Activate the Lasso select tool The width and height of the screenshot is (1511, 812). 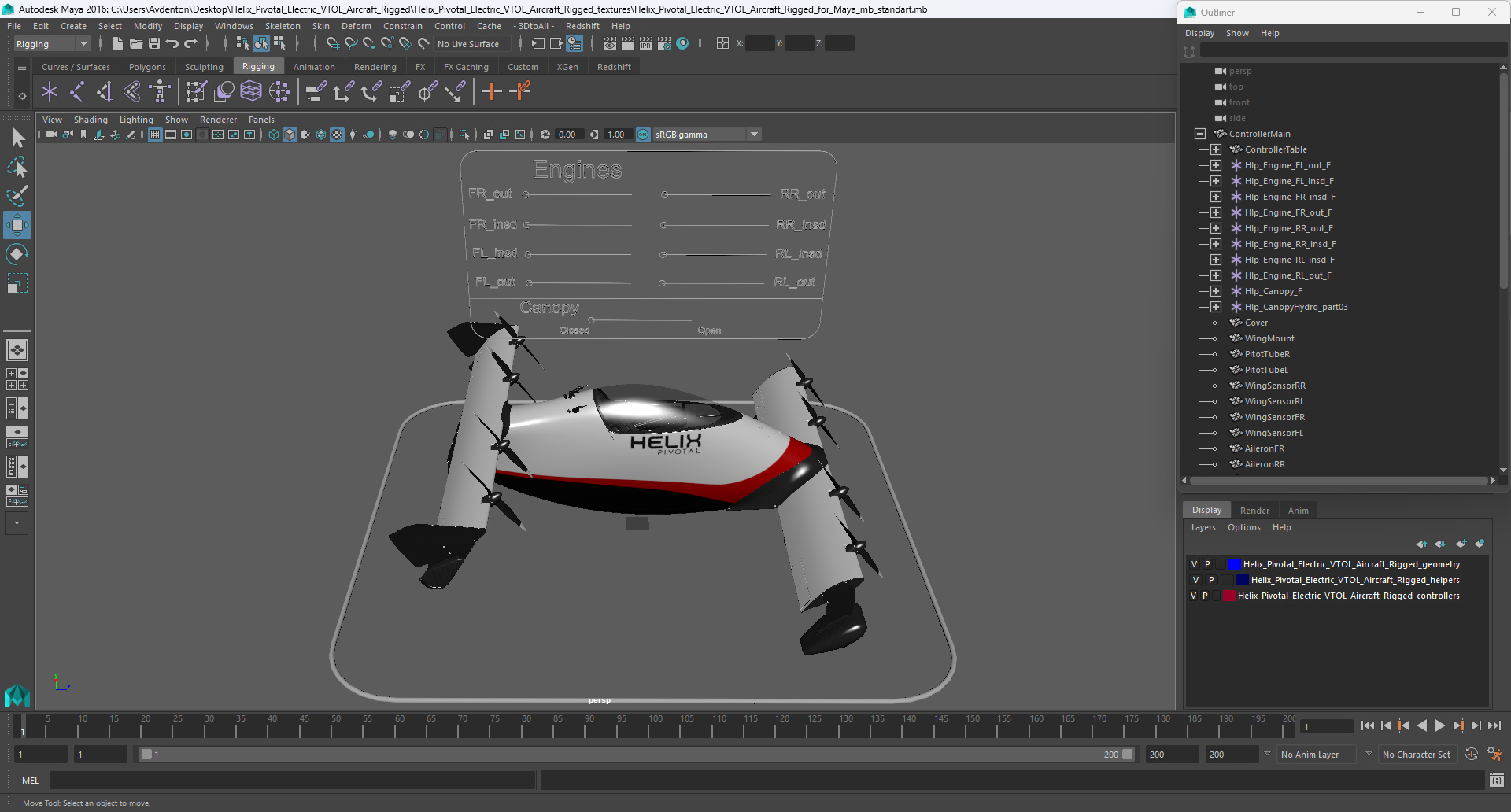point(17,167)
